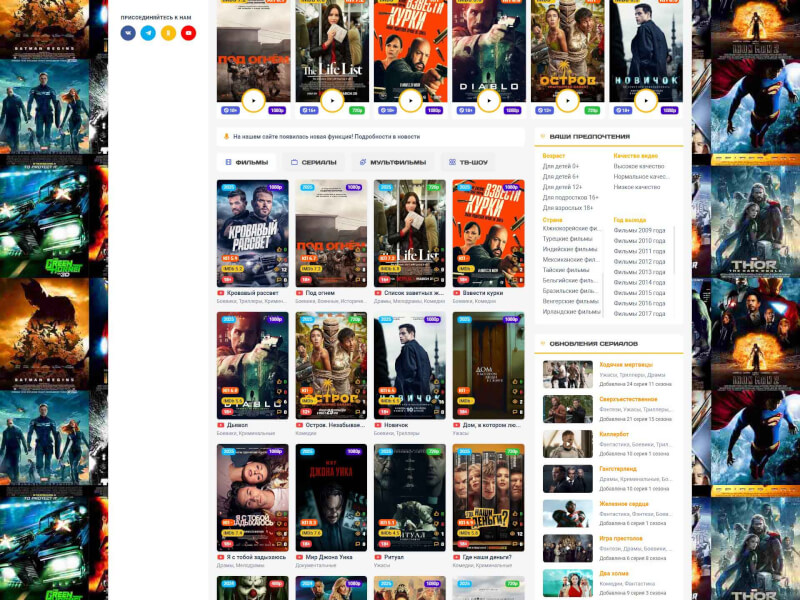Click the Дьявол title link
The width and height of the screenshot is (800, 600).
[237, 425]
